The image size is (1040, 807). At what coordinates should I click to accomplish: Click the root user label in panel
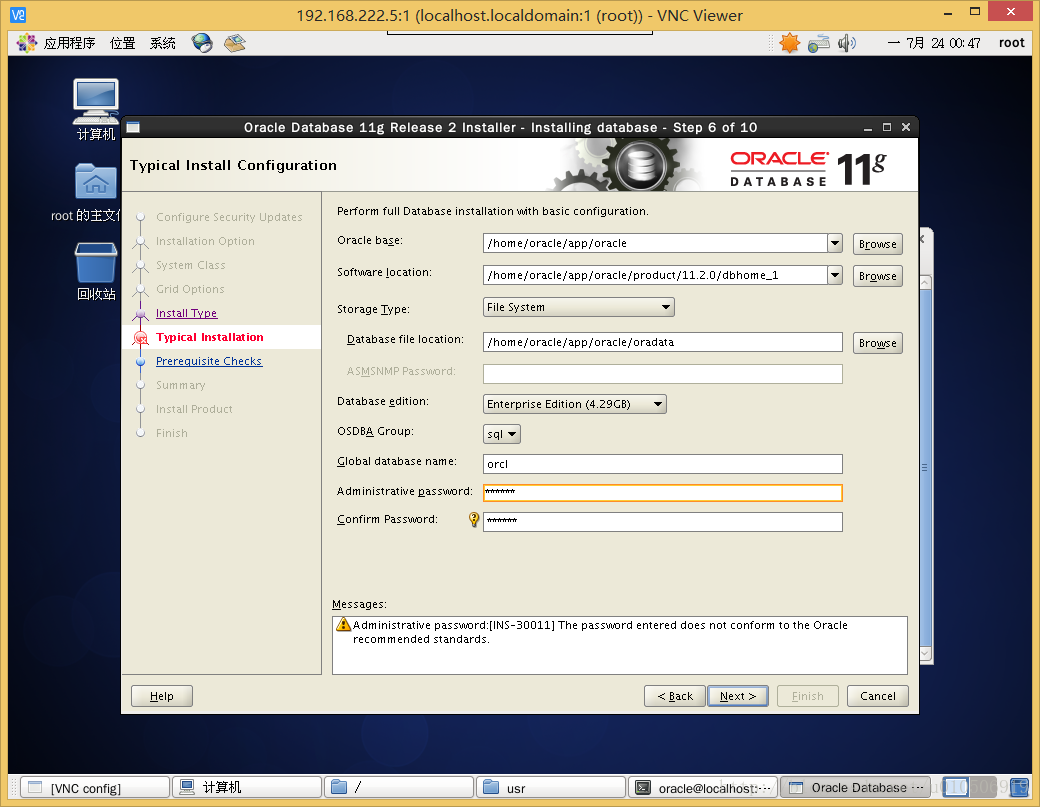1011,43
